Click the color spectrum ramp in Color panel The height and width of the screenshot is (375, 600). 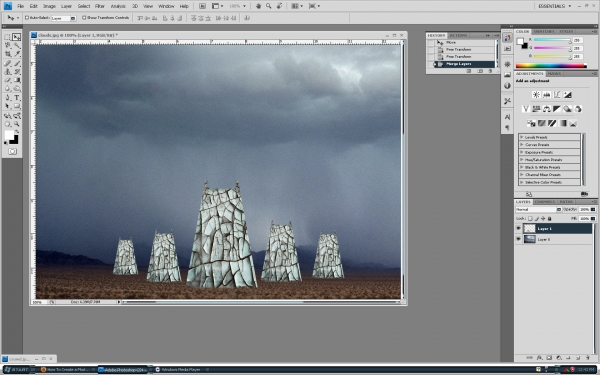click(551, 66)
